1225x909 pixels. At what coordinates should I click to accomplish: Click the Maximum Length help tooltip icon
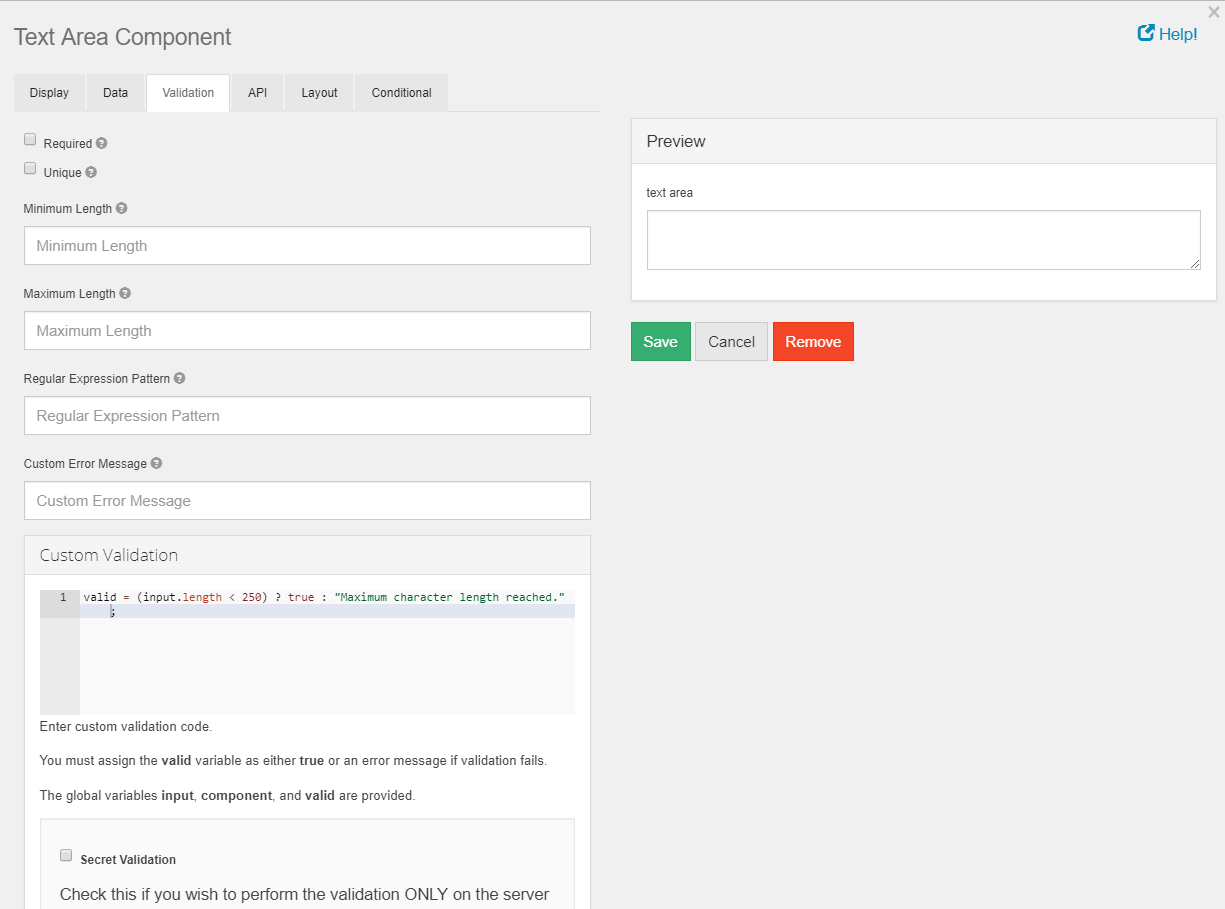pos(125,294)
